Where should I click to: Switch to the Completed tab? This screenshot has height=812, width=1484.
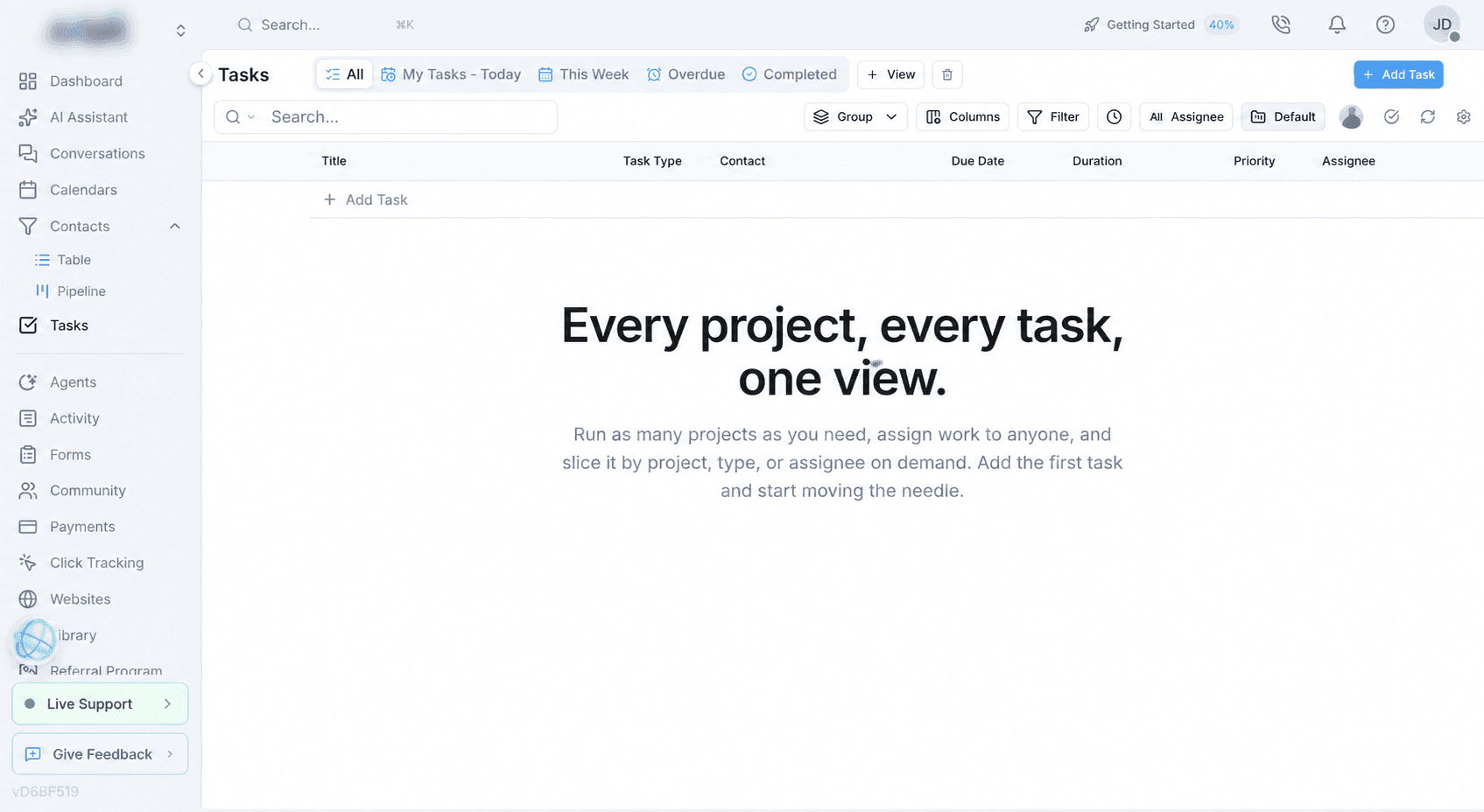coord(790,74)
